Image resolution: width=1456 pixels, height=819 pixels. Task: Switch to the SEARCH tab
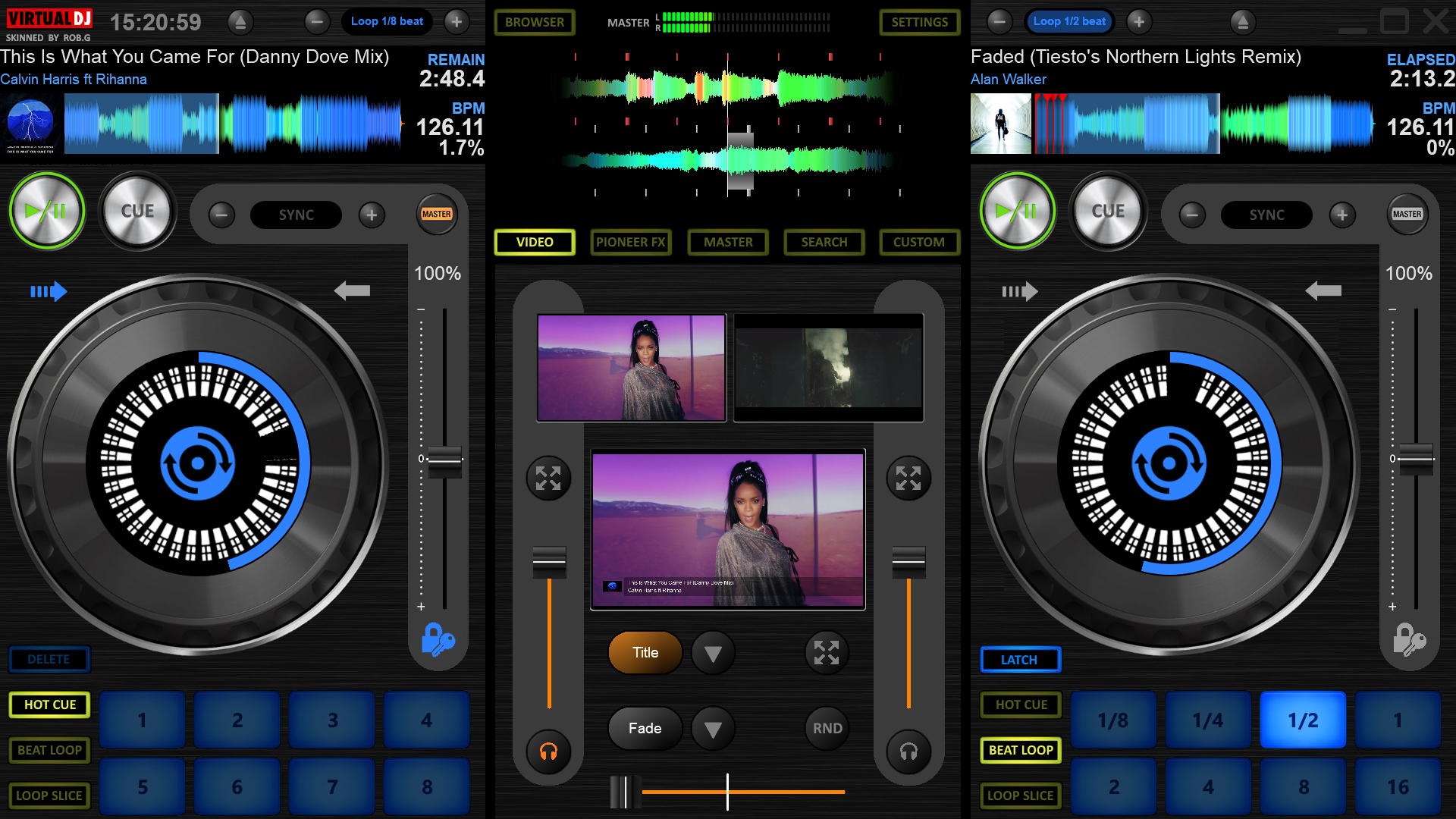tap(824, 242)
